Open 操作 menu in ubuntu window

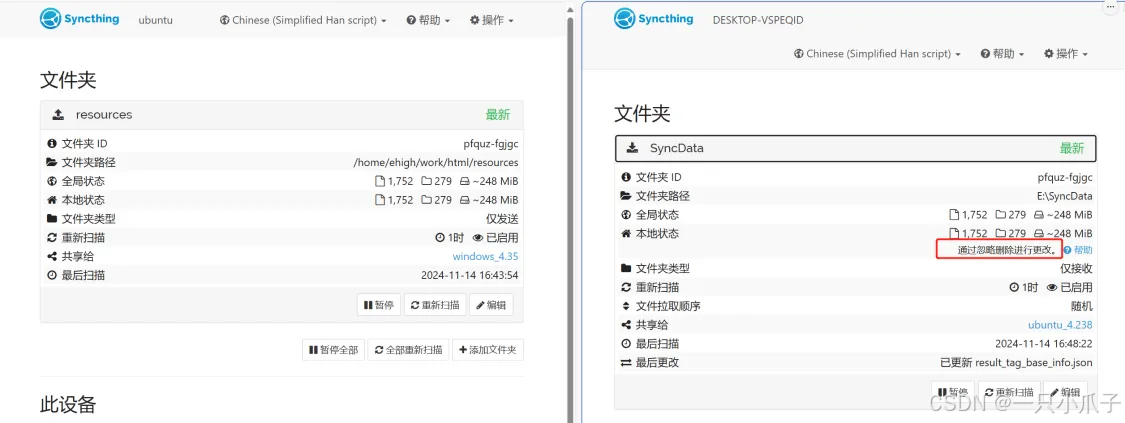pyautogui.click(x=491, y=20)
